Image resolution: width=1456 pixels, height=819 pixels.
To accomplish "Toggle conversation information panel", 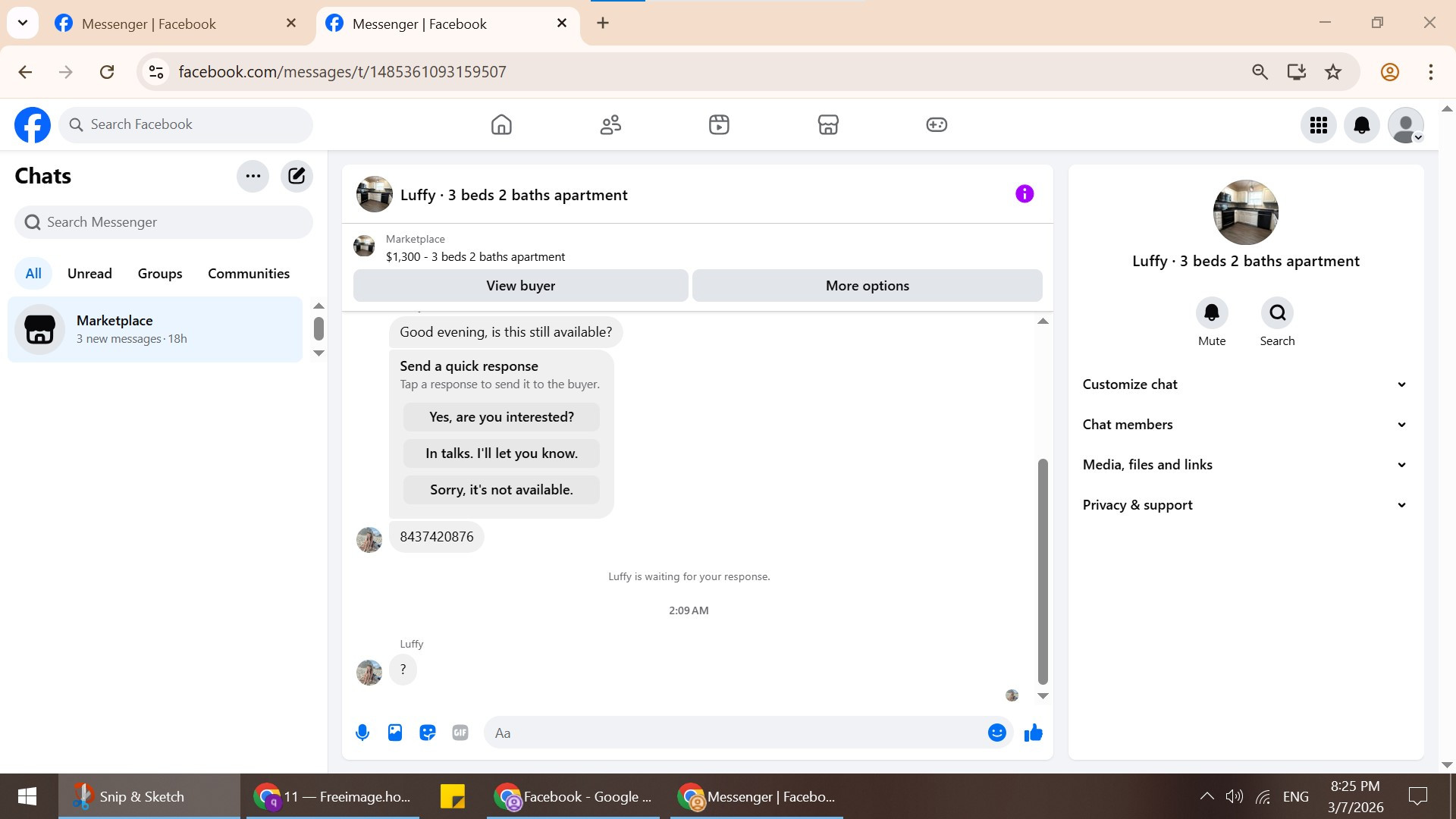I will coord(1025,194).
